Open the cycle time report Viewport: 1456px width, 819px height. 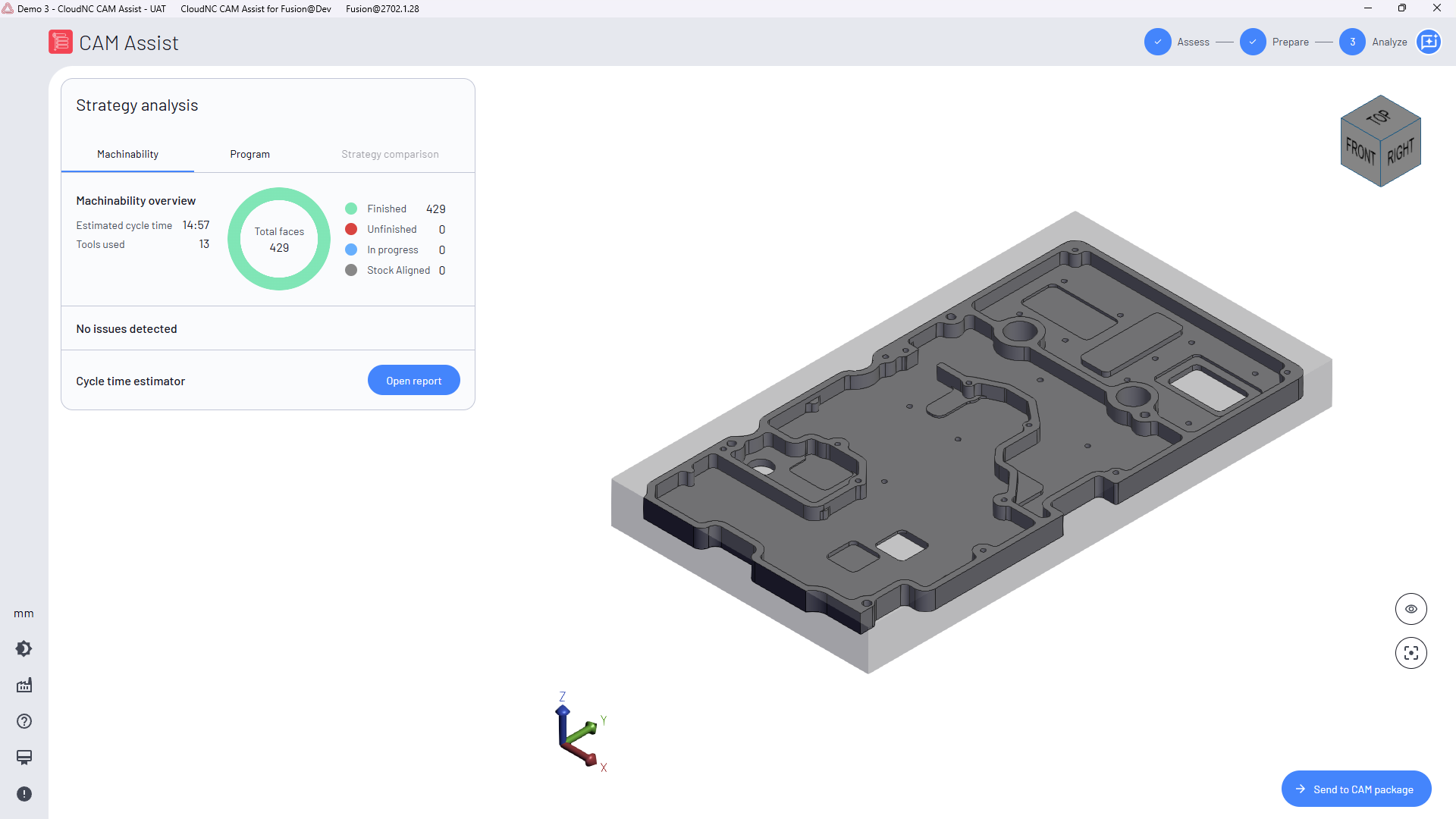[414, 381]
